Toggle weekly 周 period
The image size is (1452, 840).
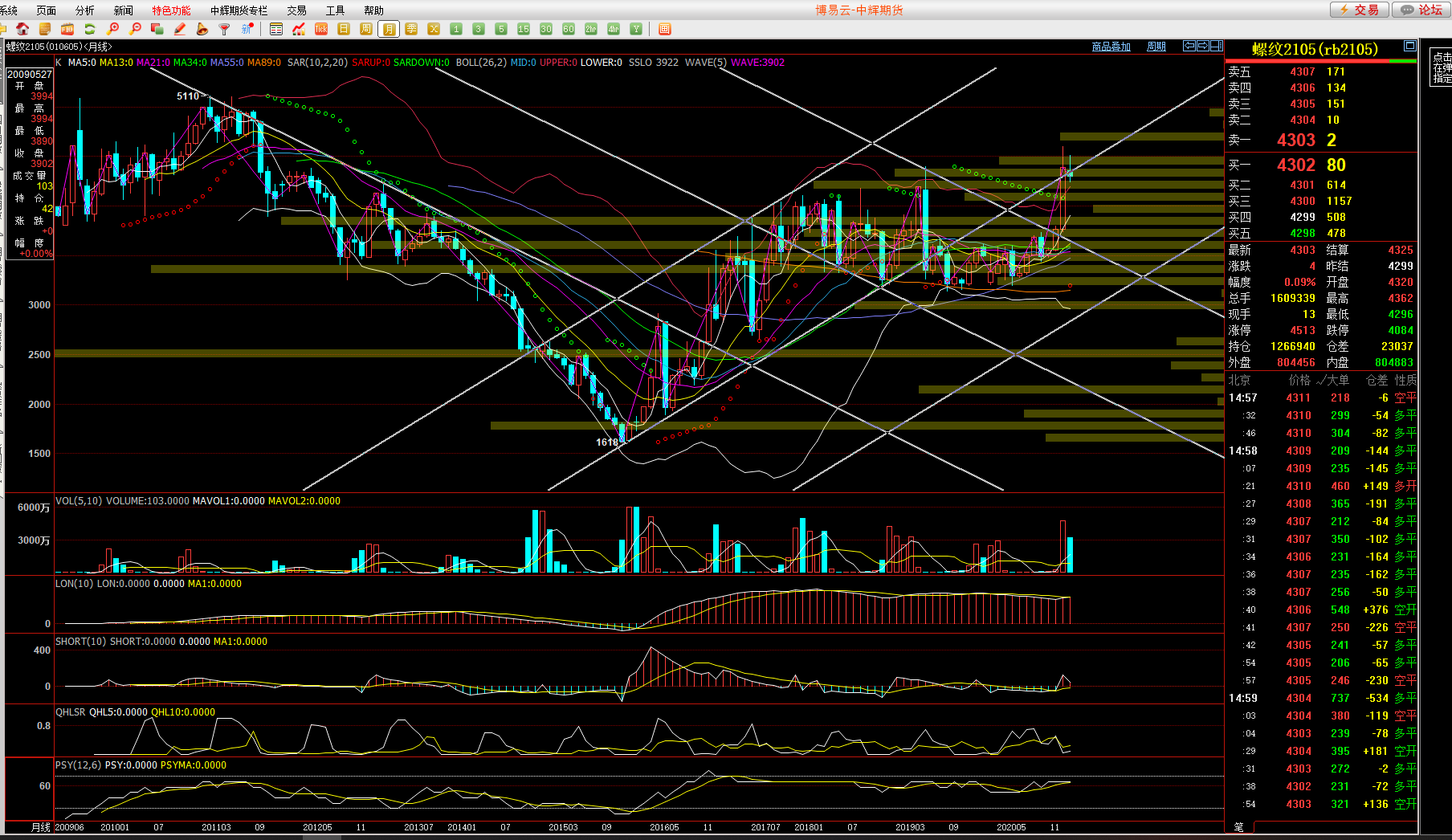[366, 29]
